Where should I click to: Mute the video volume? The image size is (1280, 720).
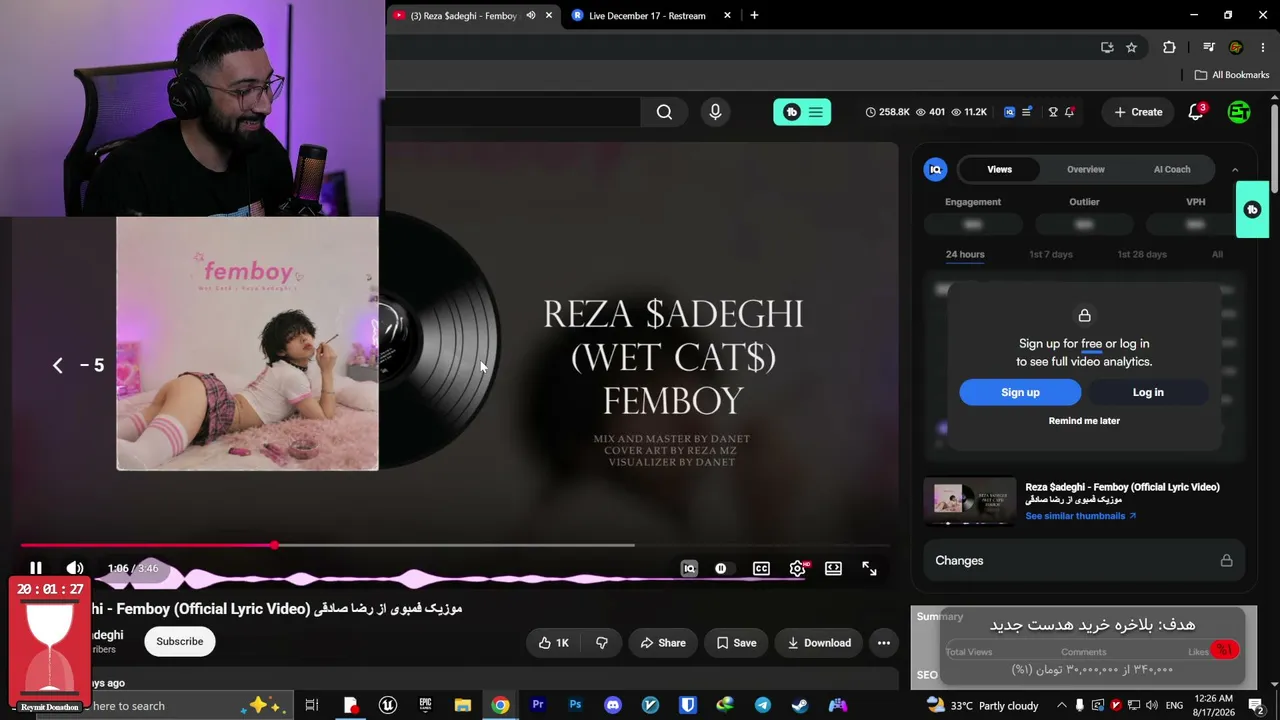click(75, 568)
